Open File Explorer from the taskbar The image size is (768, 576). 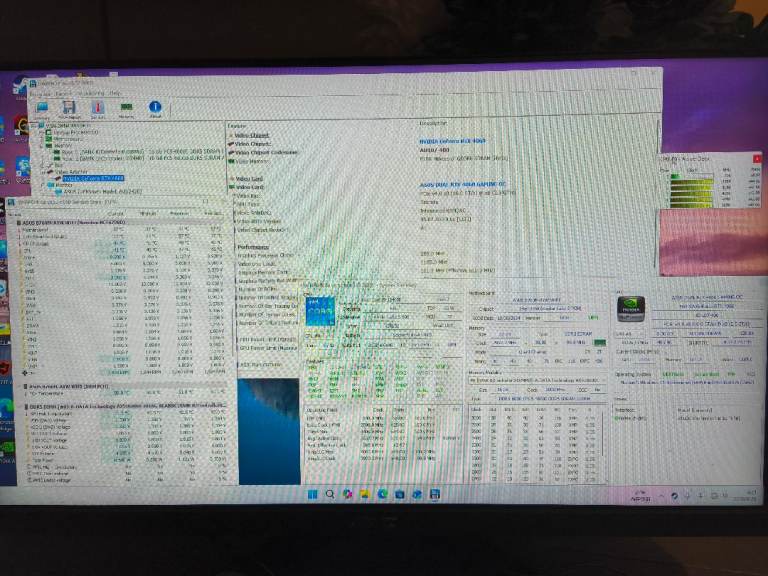tap(365, 494)
